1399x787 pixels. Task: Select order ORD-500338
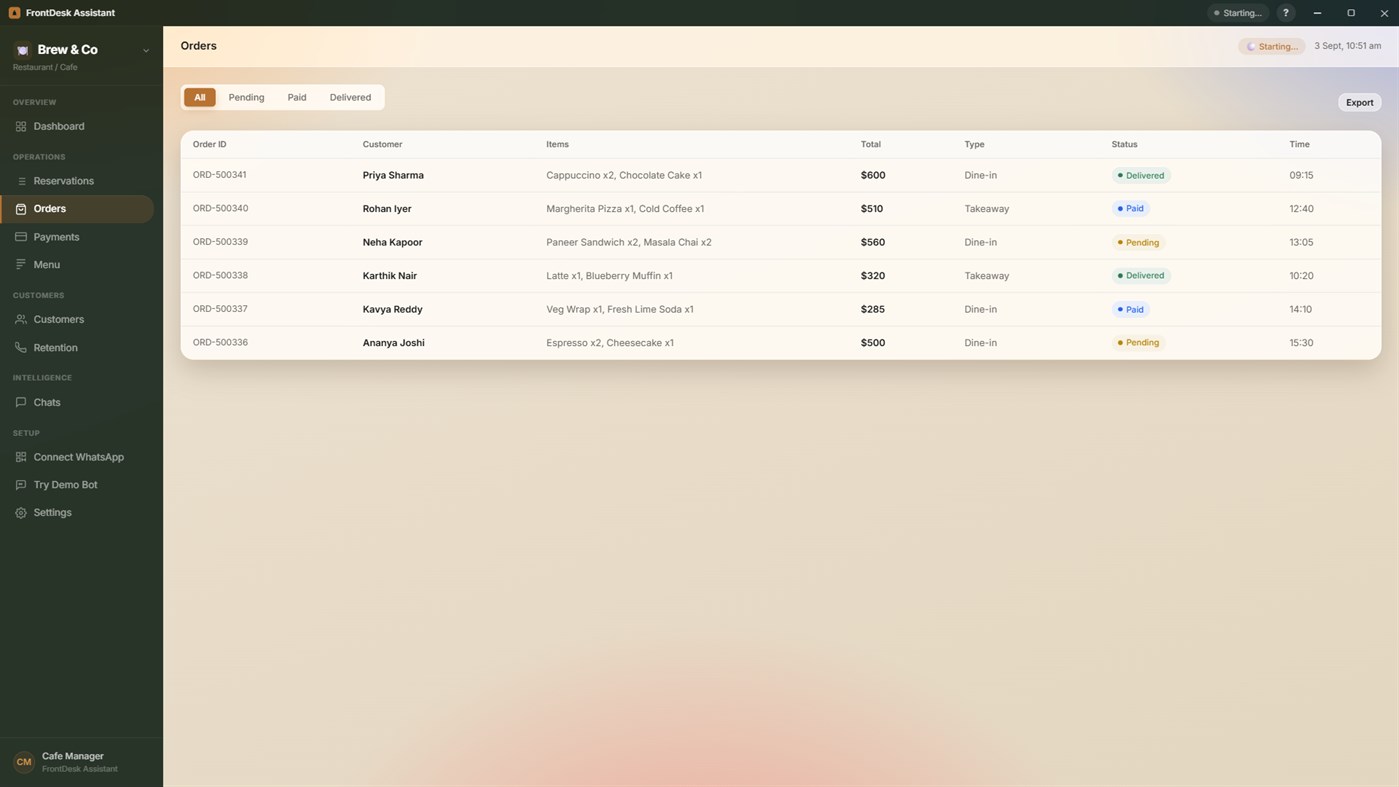click(x=220, y=275)
